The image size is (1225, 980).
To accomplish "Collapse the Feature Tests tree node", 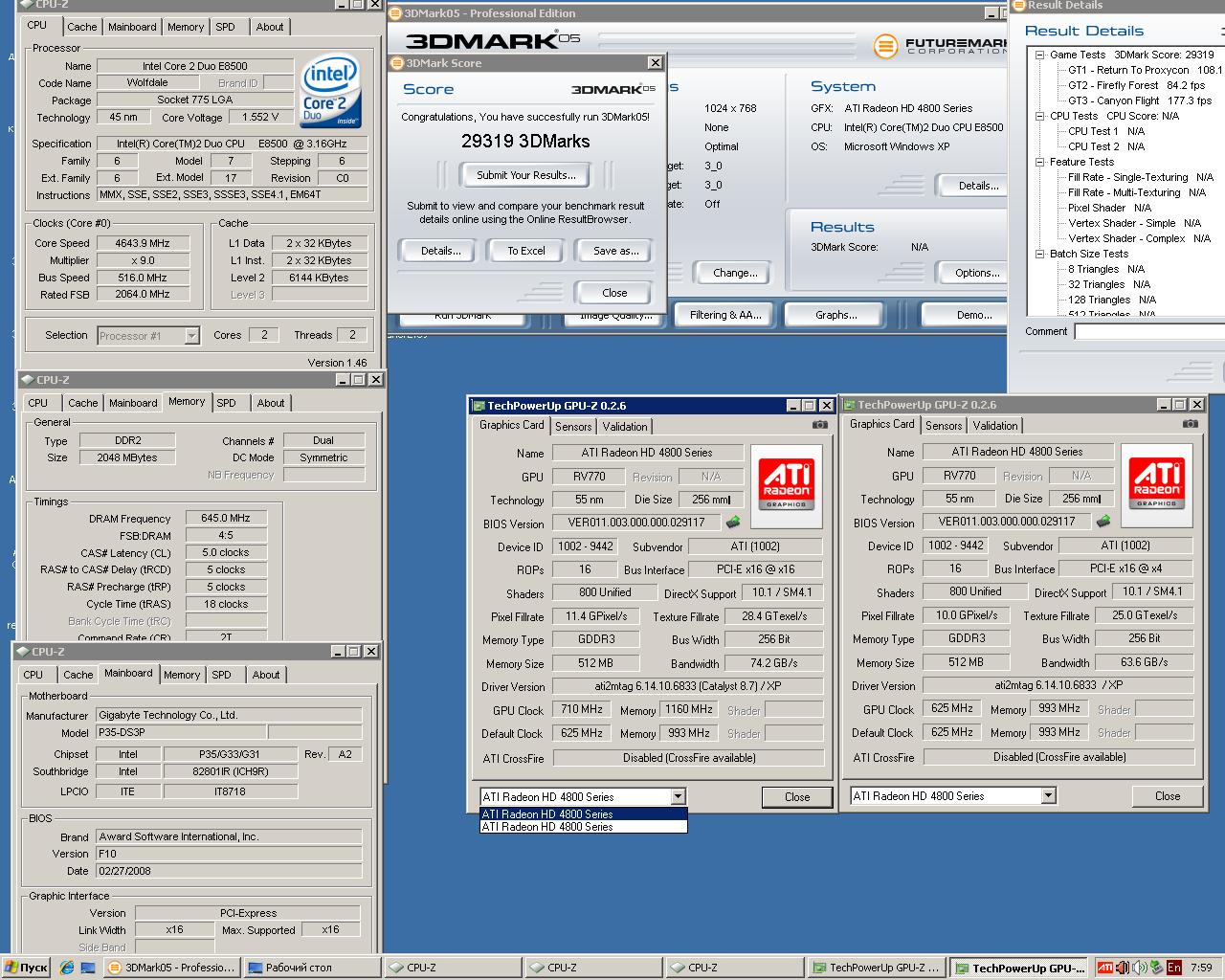I will tap(1039, 162).
